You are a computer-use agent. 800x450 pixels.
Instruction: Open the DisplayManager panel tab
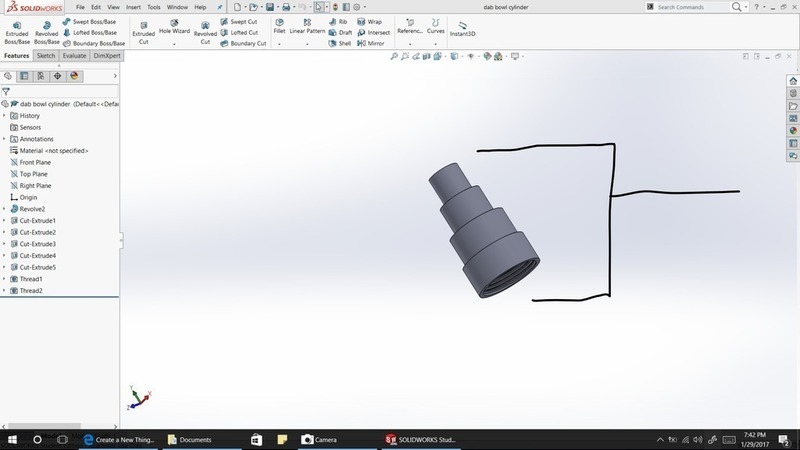74,76
